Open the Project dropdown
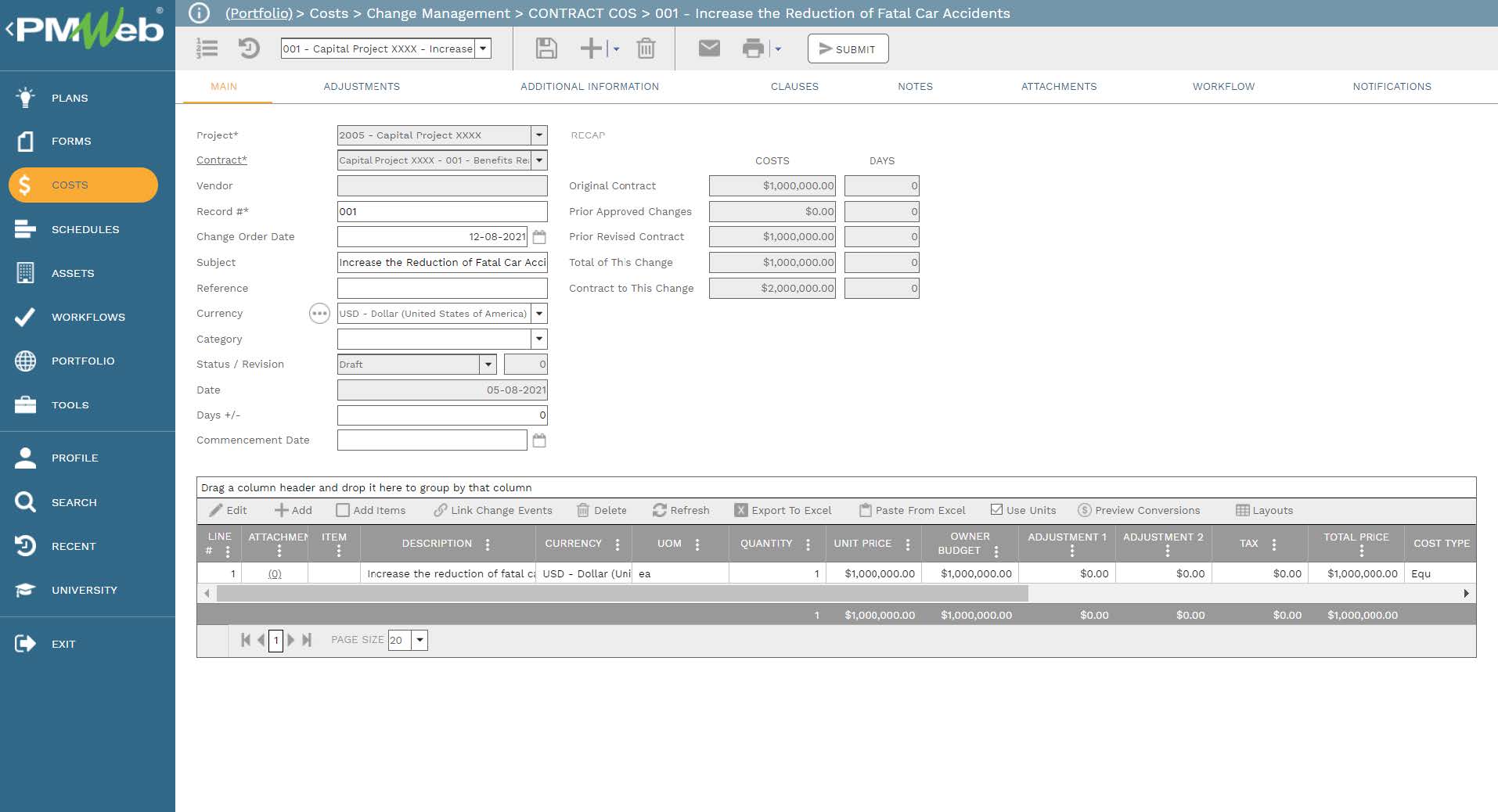 tap(539, 135)
